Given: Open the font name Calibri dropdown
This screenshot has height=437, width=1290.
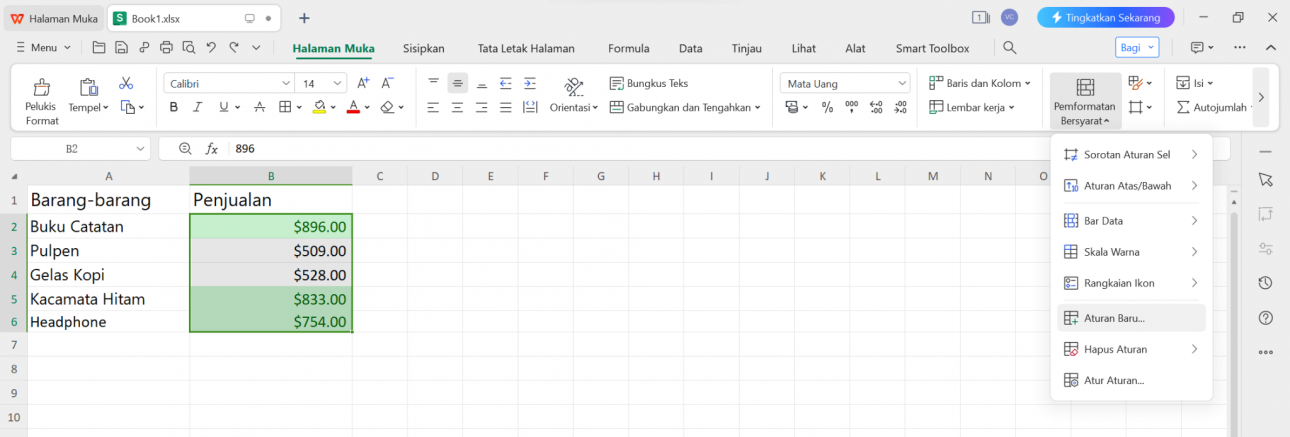Looking at the screenshot, I should (x=286, y=84).
